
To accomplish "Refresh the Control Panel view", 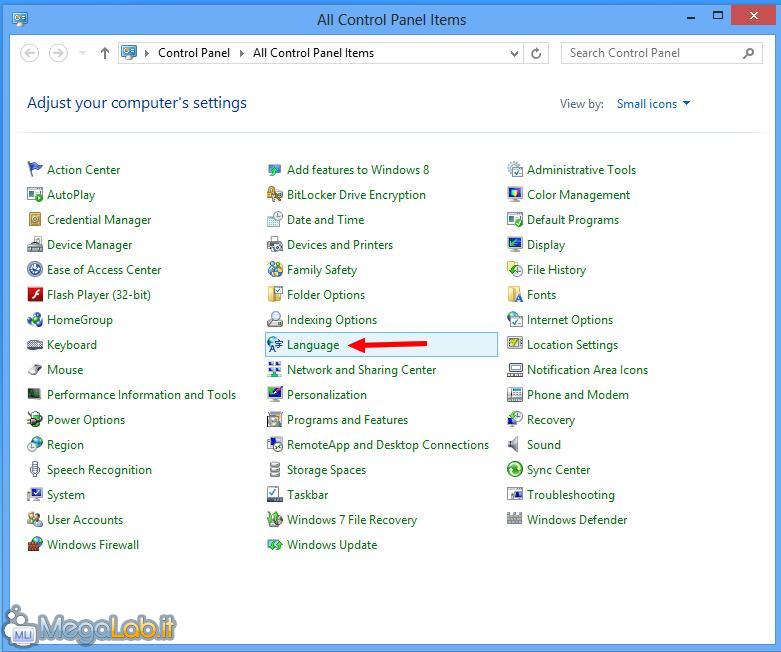I will pos(536,53).
